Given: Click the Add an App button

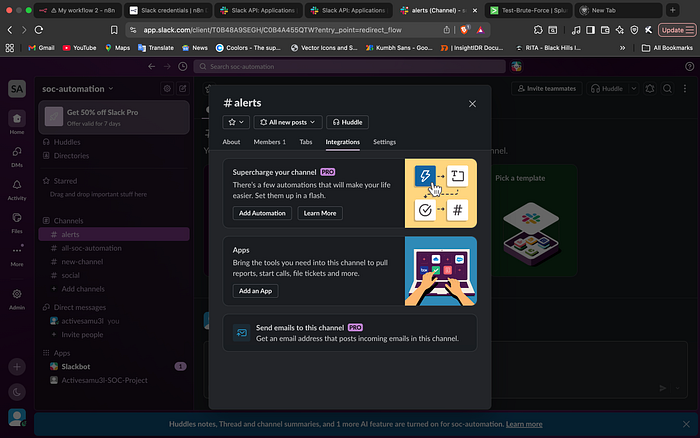Looking at the screenshot, I should pyautogui.click(x=255, y=291).
